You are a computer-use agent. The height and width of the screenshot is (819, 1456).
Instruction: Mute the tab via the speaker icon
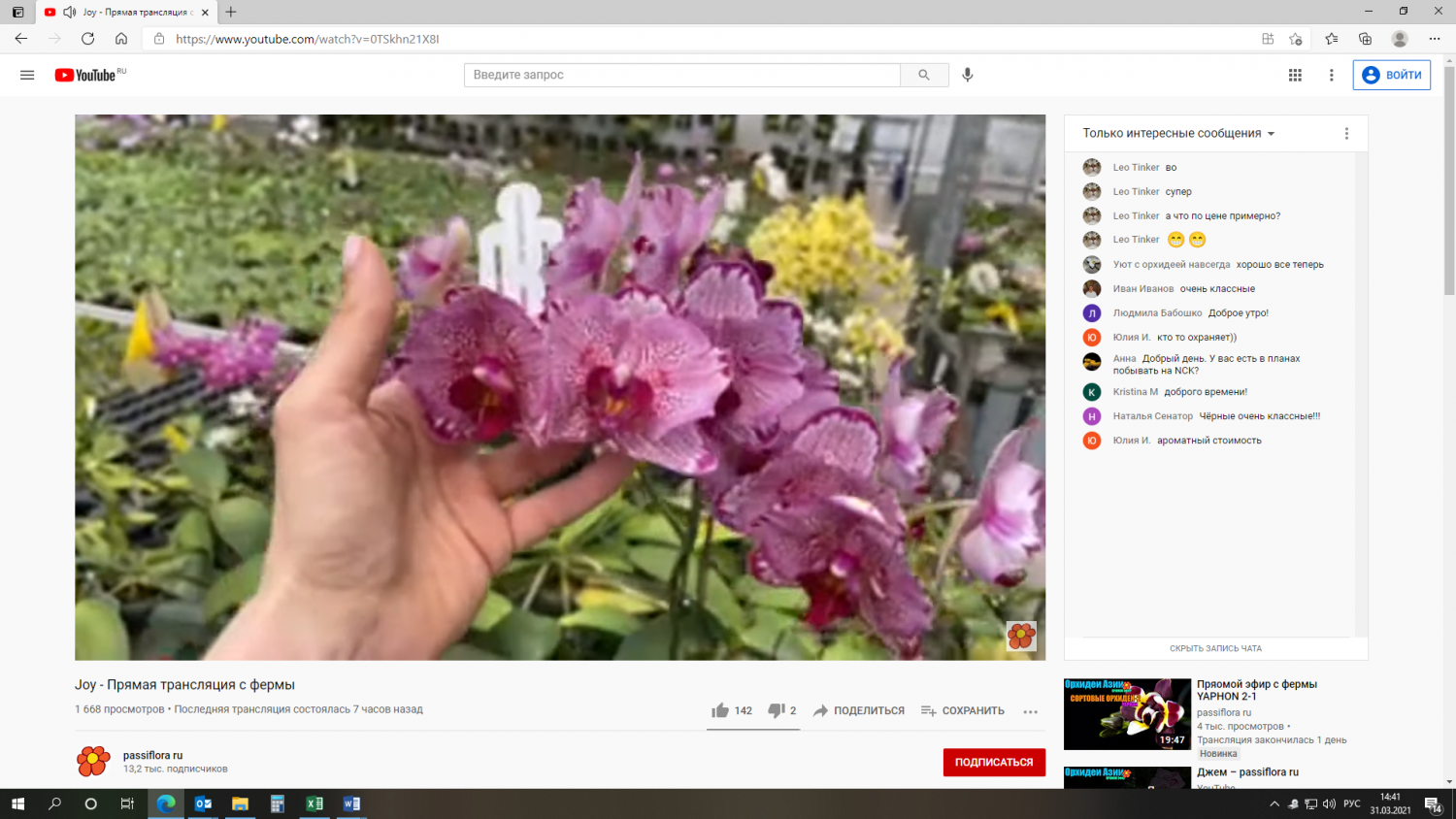pos(70,12)
